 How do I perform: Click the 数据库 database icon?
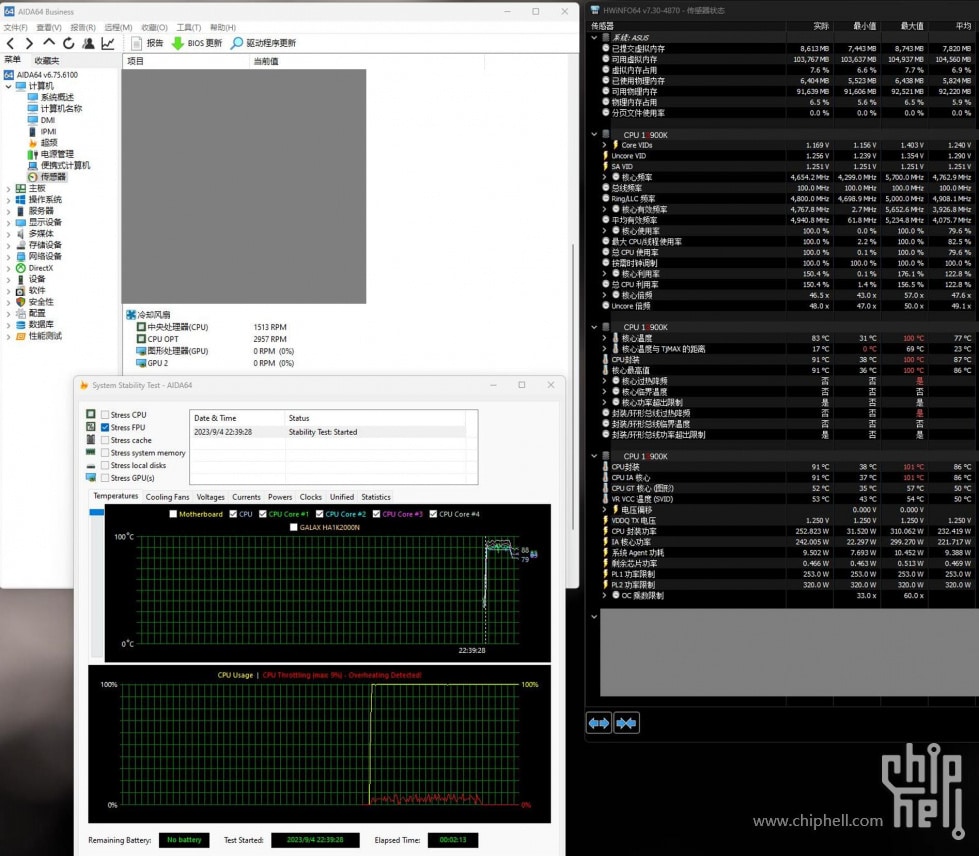click(21, 325)
